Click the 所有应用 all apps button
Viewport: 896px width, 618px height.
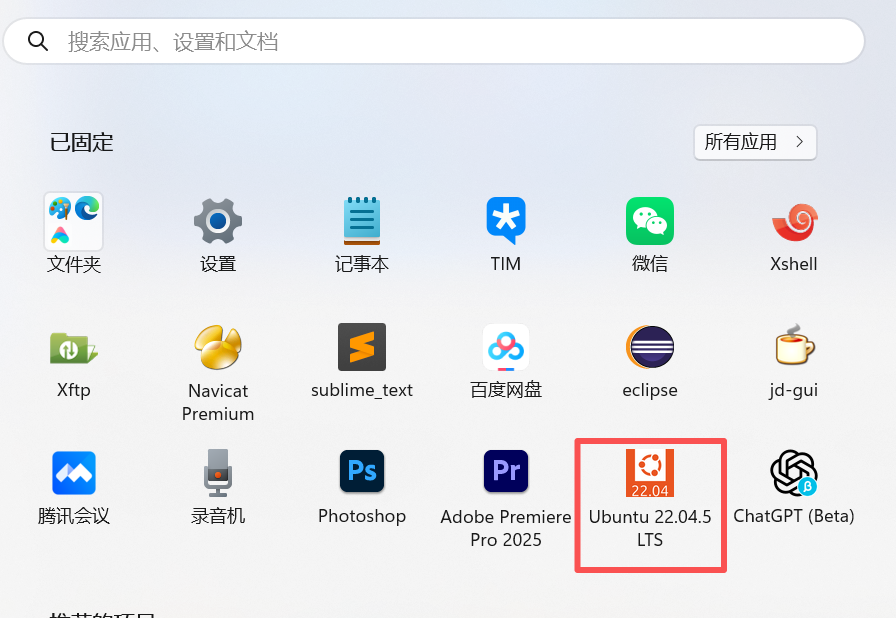[x=755, y=142]
